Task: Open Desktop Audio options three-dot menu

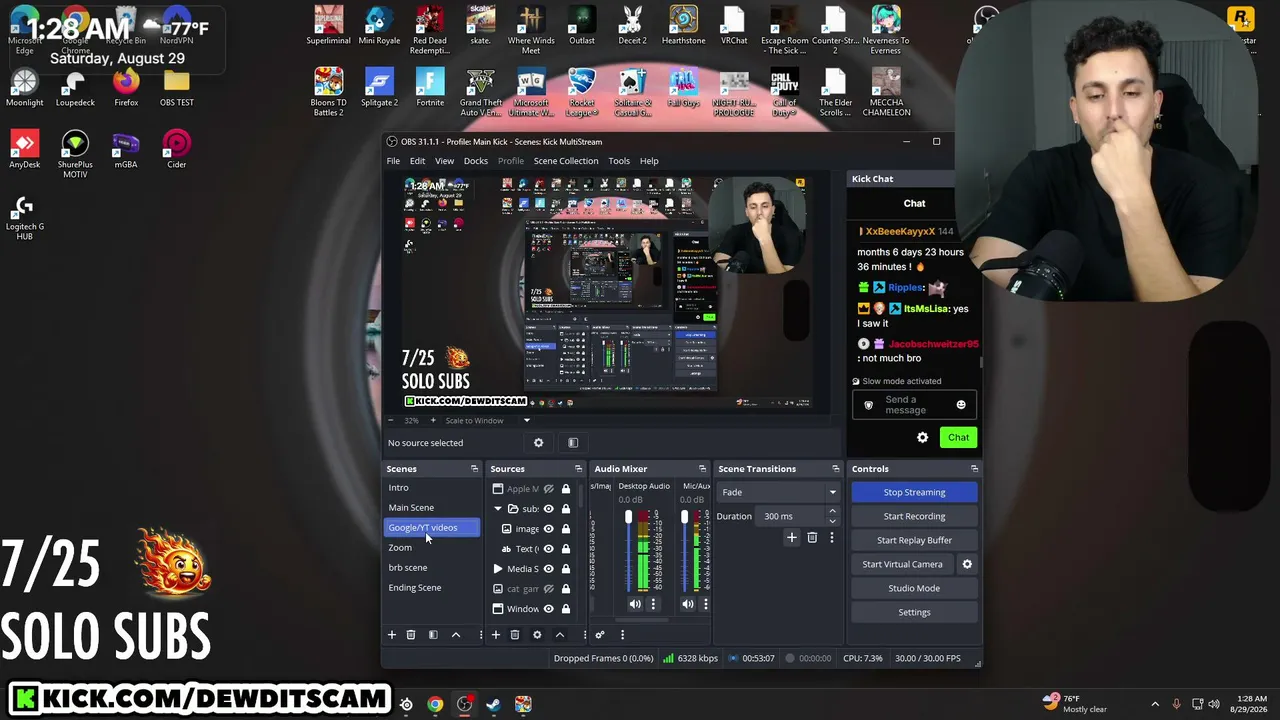Action: tap(653, 604)
